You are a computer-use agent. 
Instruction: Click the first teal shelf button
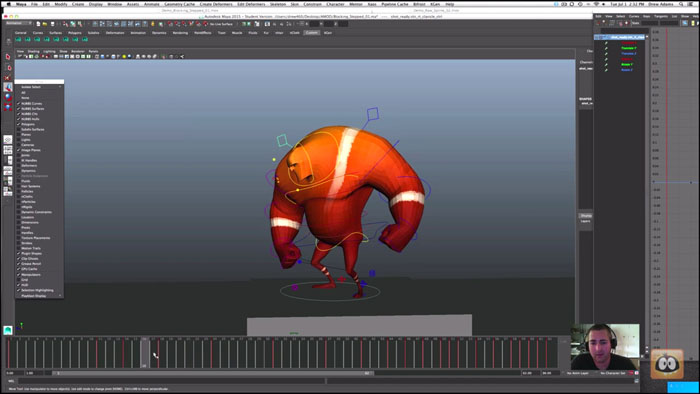tap(18, 39)
